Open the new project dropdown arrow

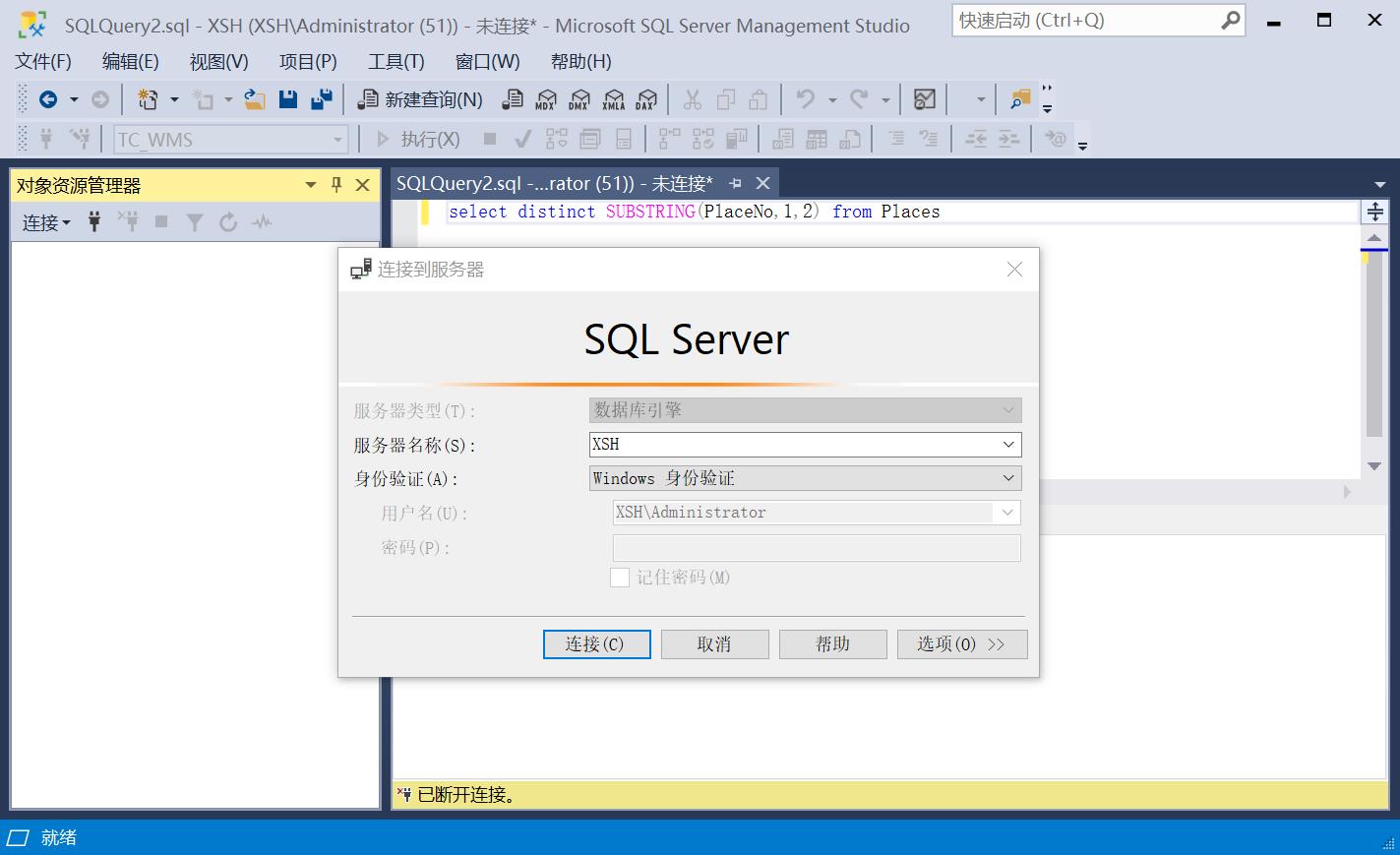tap(174, 99)
